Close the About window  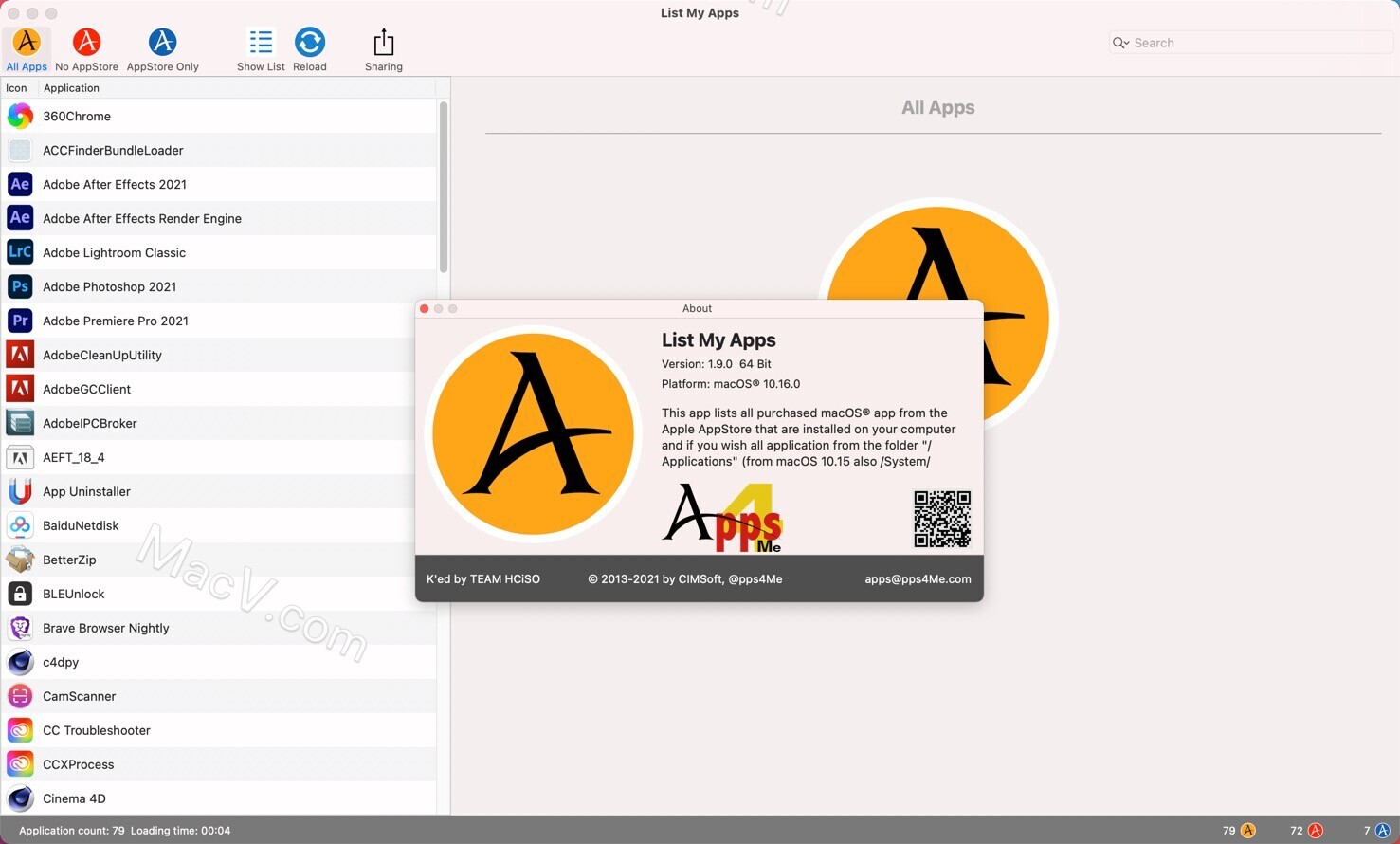coord(425,309)
